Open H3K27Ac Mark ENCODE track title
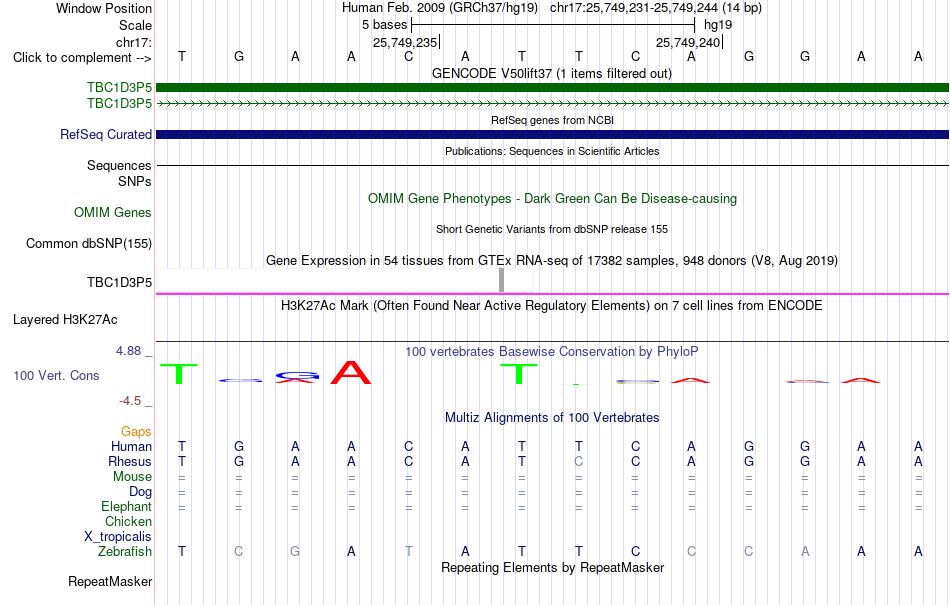The width and height of the screenshot is (950, 605). coord(552,306)
